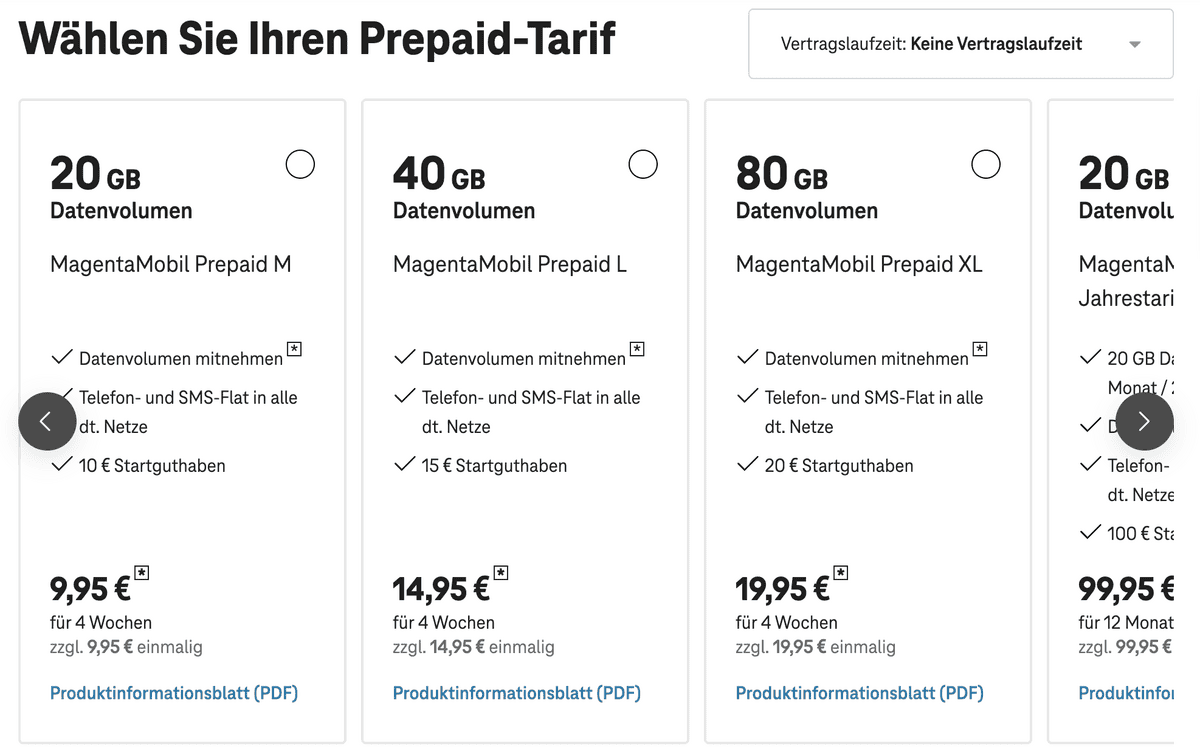Open the partially visible Jahrestarif product sheet link

(x=1125, y=693)
